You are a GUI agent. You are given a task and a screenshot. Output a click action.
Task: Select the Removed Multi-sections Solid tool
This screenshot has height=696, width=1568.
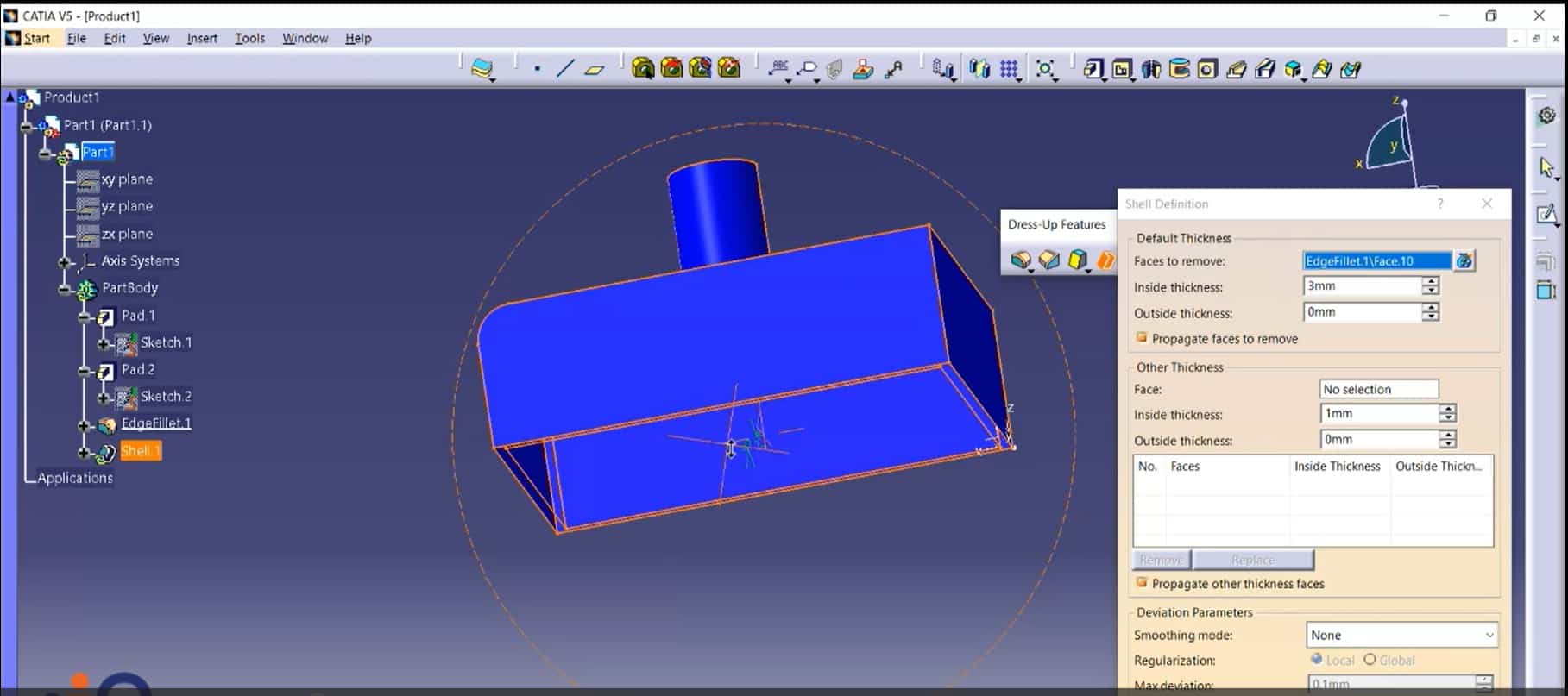point(1351,69)
